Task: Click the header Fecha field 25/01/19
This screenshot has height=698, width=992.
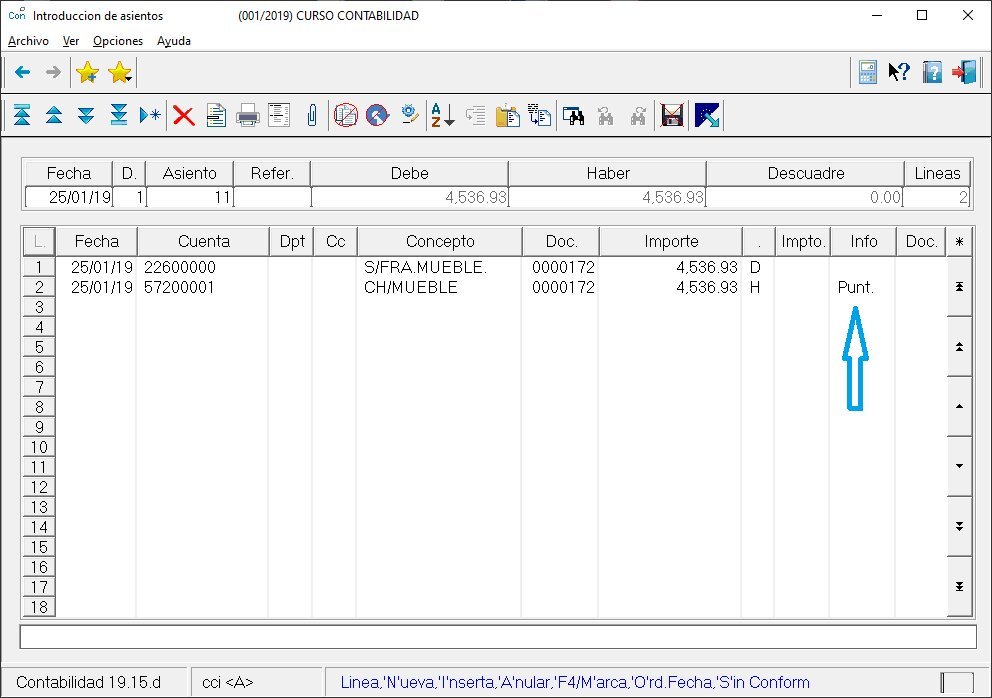Action: [69, 197]
